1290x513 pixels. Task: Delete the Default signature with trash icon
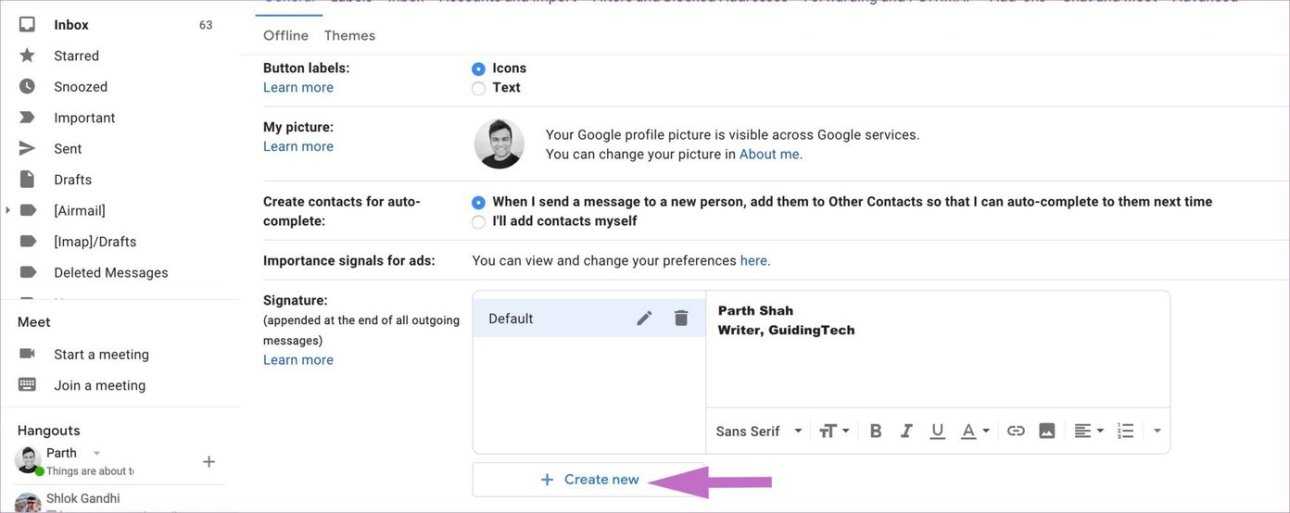click(681, 318)
